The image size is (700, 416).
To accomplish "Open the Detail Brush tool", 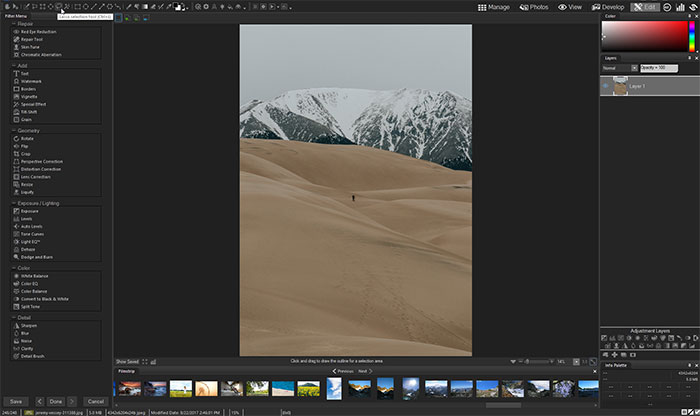I will point(29,356).
